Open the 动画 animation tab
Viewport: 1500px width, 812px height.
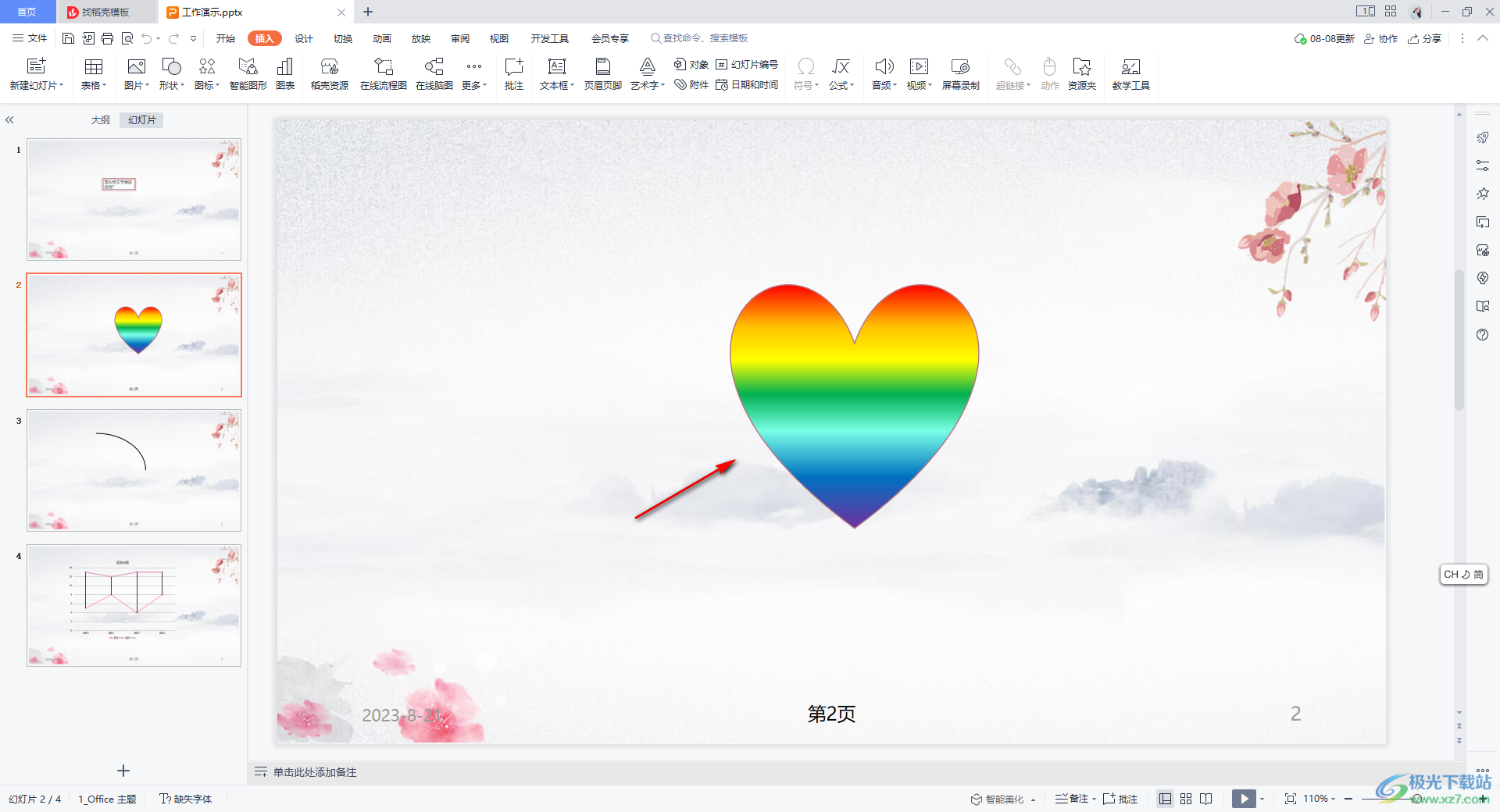pyautogui.click(x=382, y=38)
